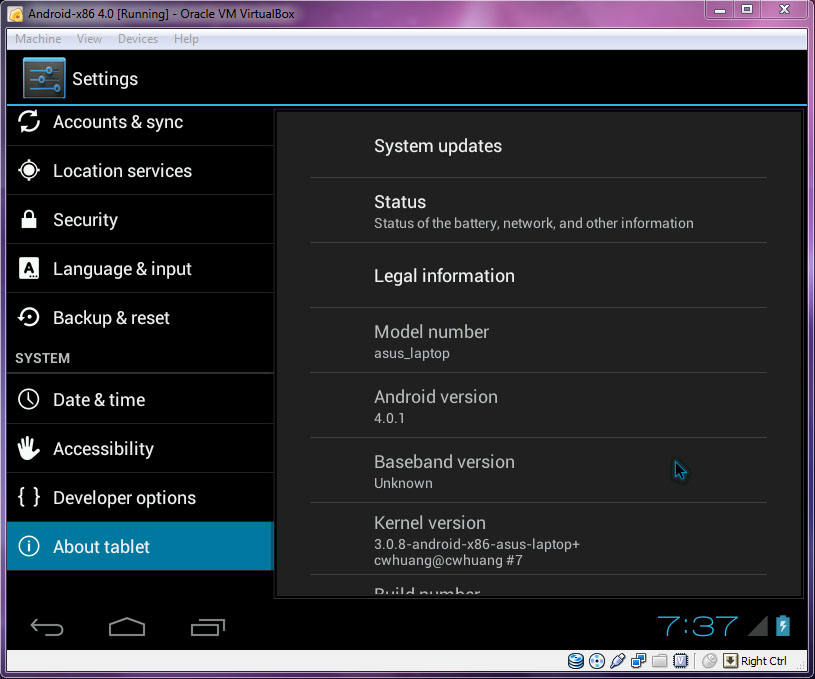Minimize the VirtualBox window
The width and height of the screenshot is (815, 679).
click(x=720, y=9)
